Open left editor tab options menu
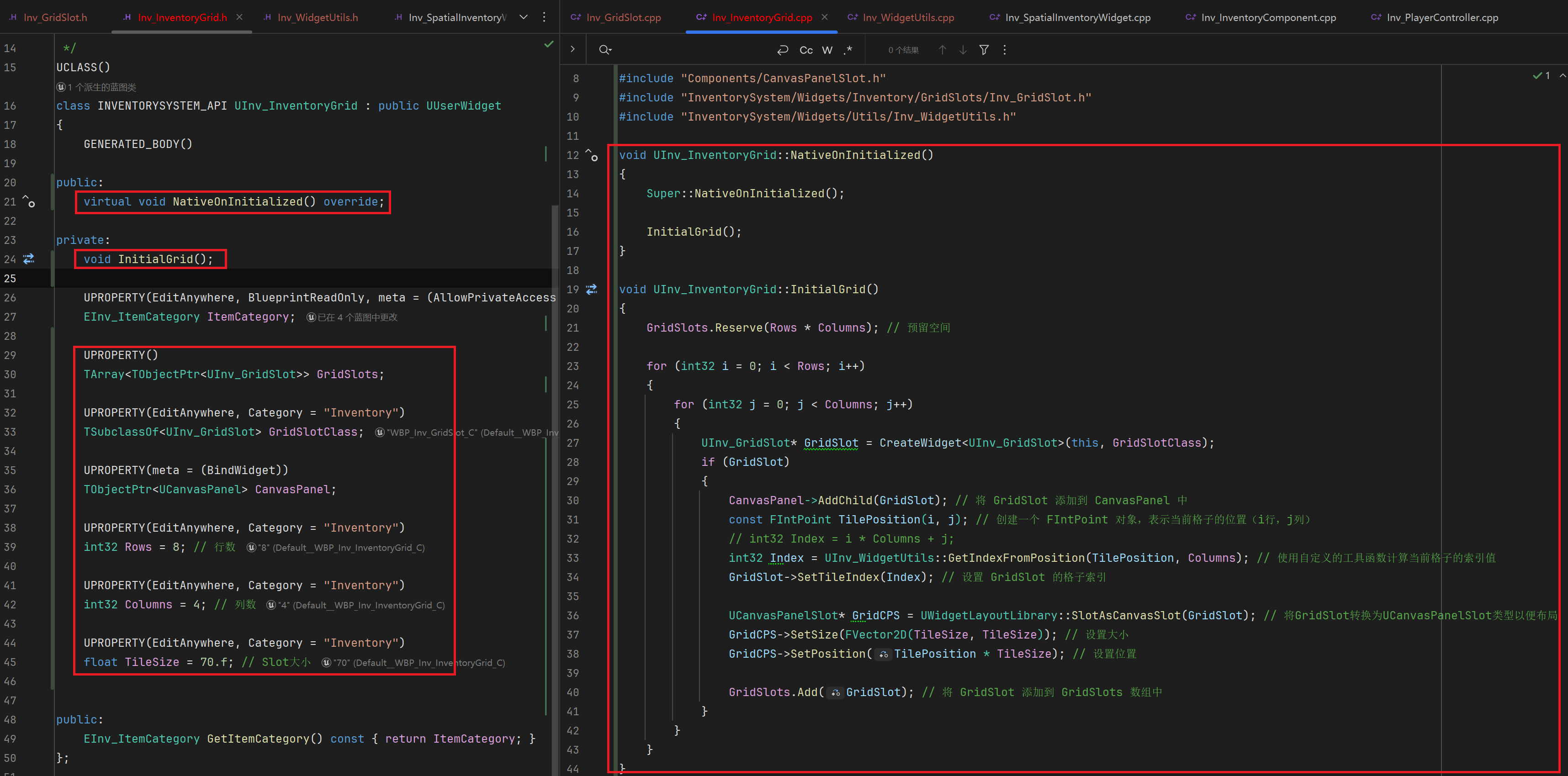The width and height of the screenshot is (1568, 776). tap(544, 17)
